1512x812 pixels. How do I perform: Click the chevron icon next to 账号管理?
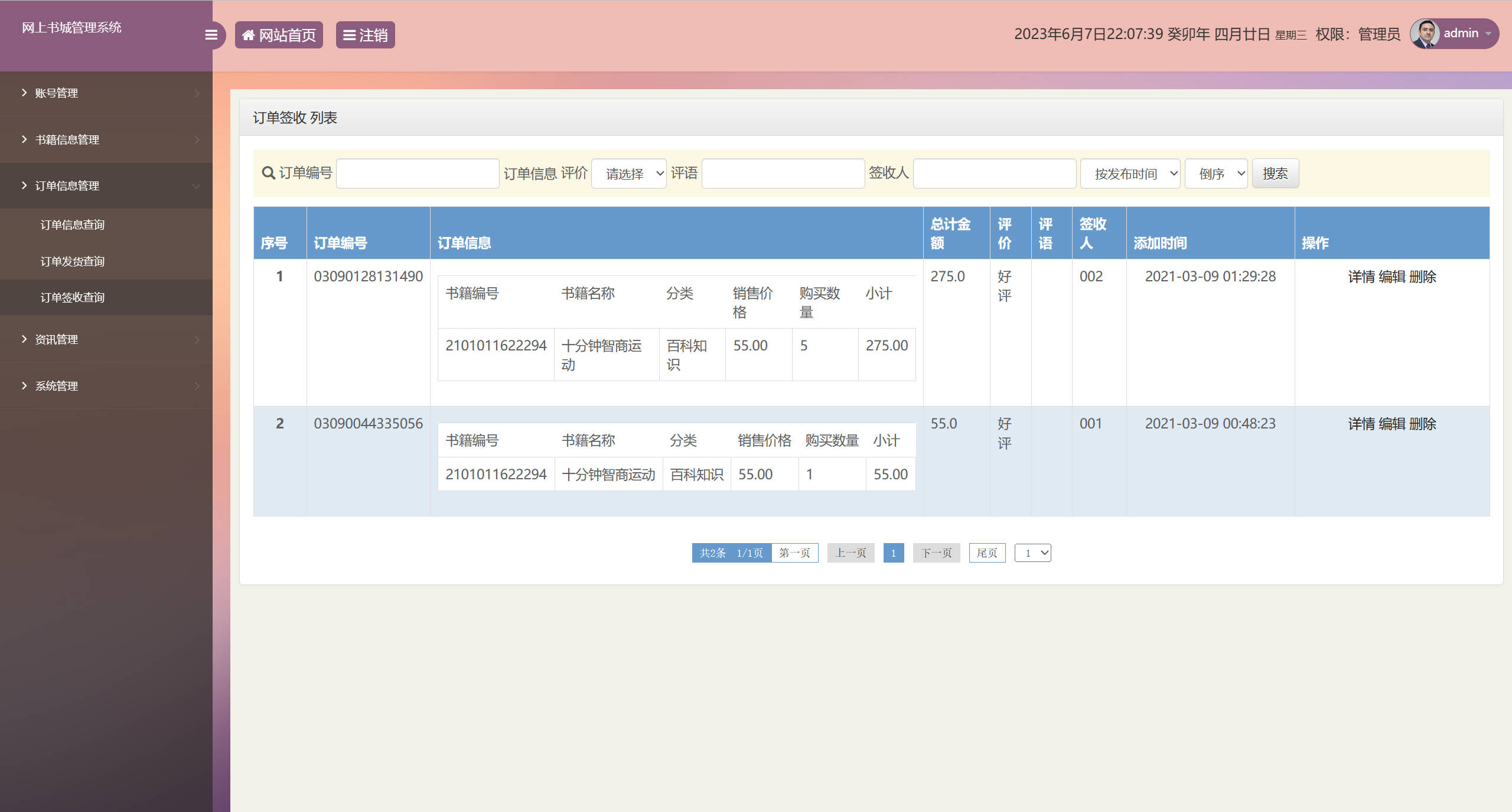pos(197,93)
